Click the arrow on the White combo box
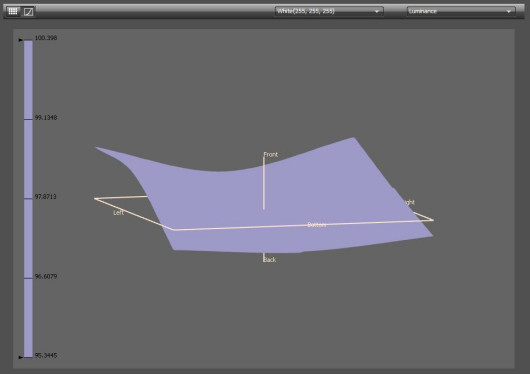This screenshot has height=374, width=530. click(377, 11)
